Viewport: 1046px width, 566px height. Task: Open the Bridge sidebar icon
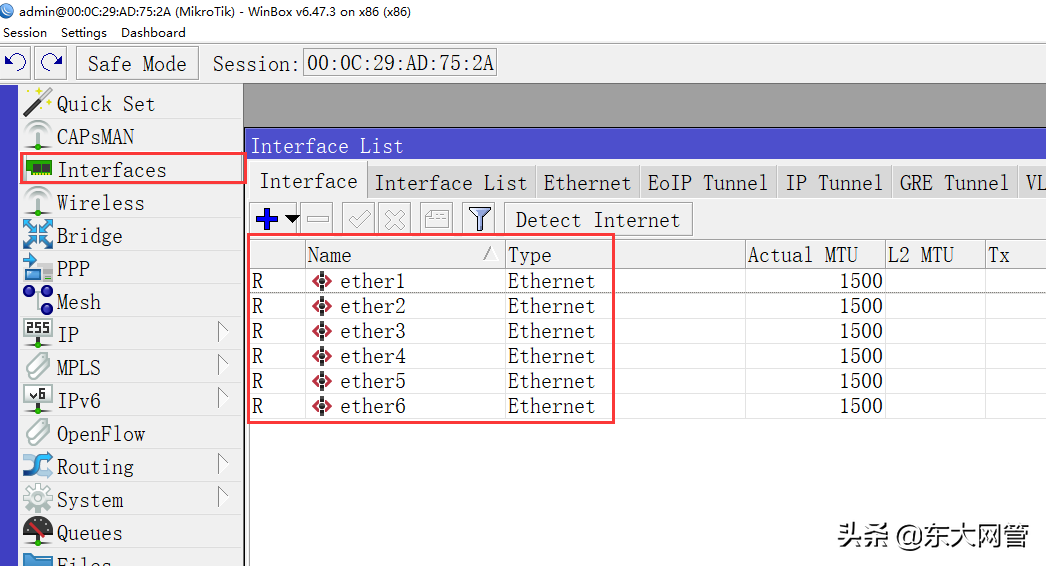click(x=38, y=235)
